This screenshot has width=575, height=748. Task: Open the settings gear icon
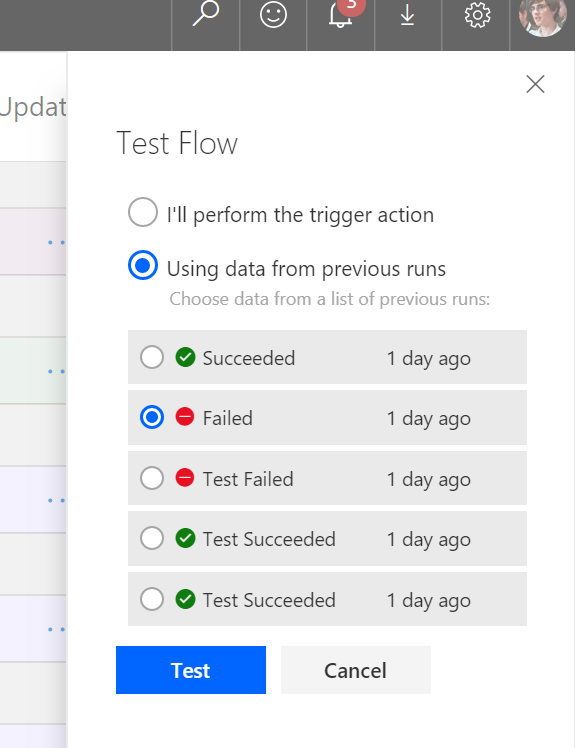coord(477,15)
